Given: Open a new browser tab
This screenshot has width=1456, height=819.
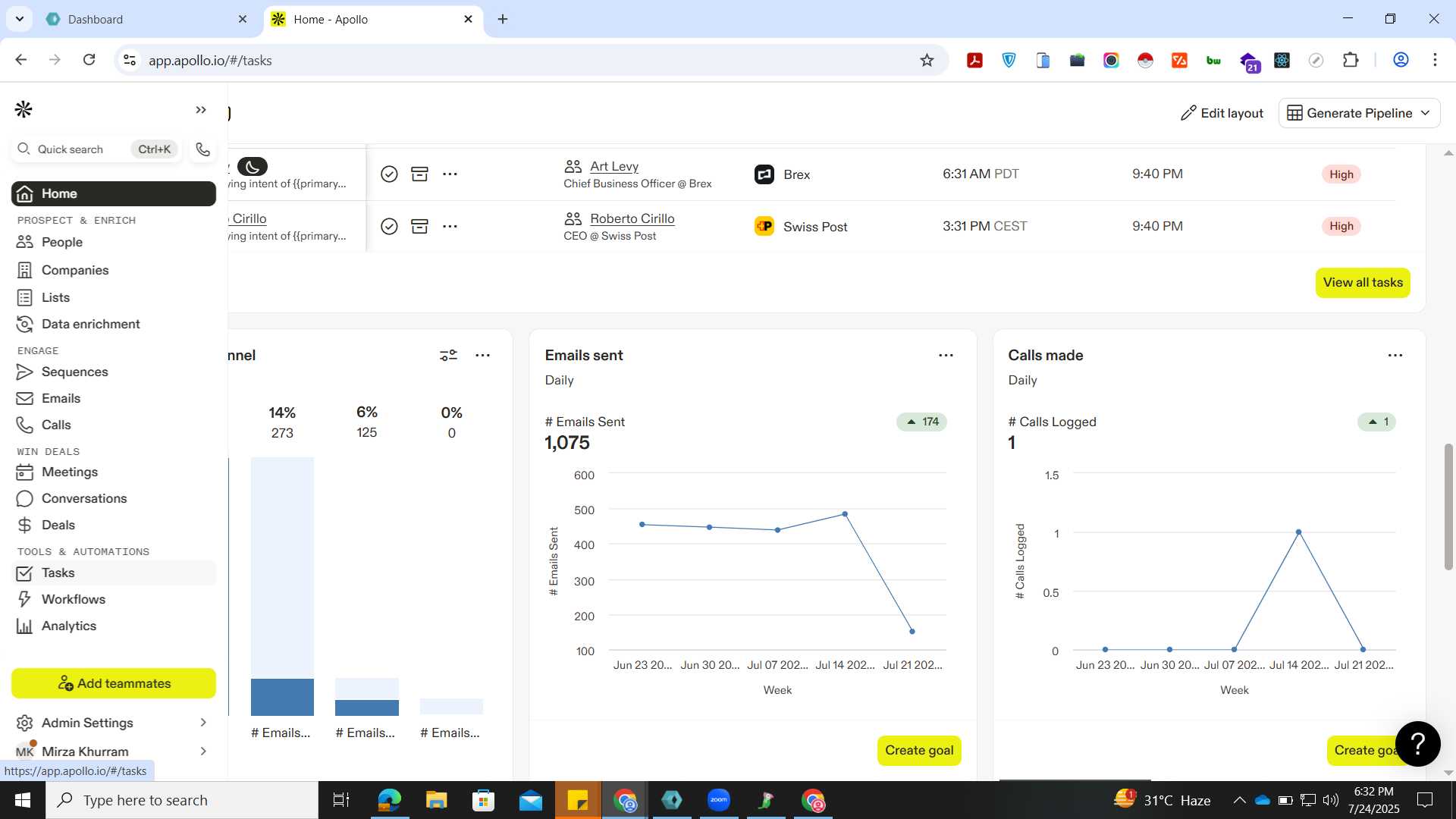Looking at the screenshot, I should (x=503, y=19).
